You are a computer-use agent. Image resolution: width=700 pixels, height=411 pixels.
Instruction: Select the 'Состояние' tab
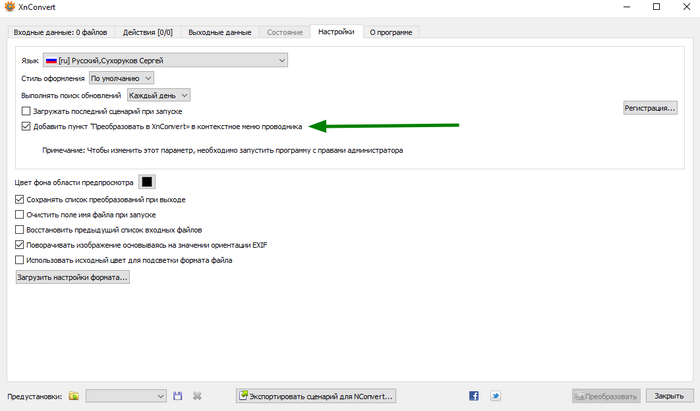tap(285, 32)
